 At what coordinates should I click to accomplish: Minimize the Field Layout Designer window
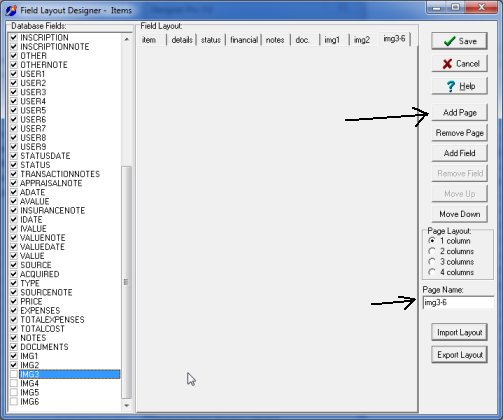coord(437,7)
